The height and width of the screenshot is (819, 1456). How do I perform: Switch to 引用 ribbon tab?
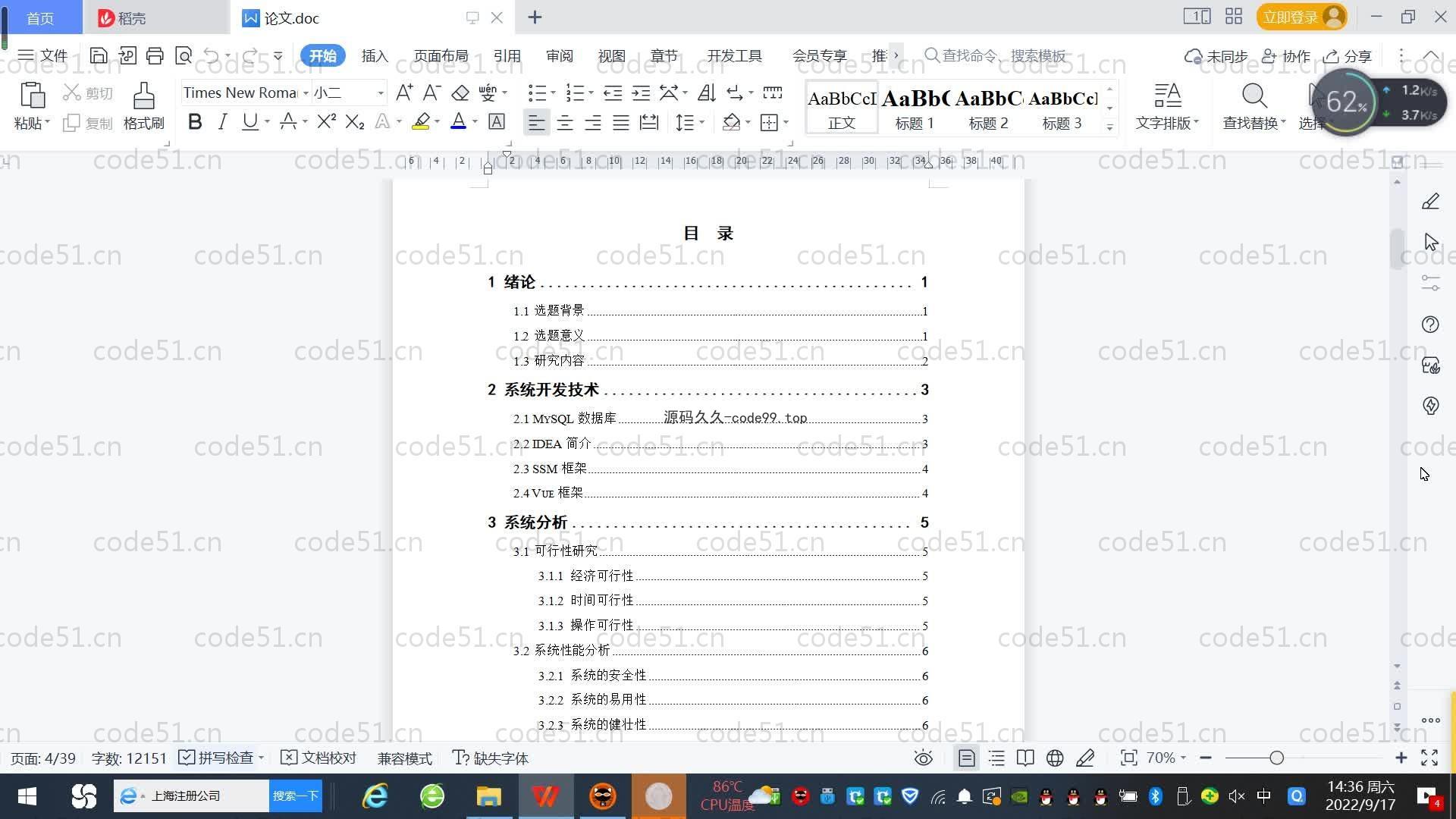click(x=507, y=55)
